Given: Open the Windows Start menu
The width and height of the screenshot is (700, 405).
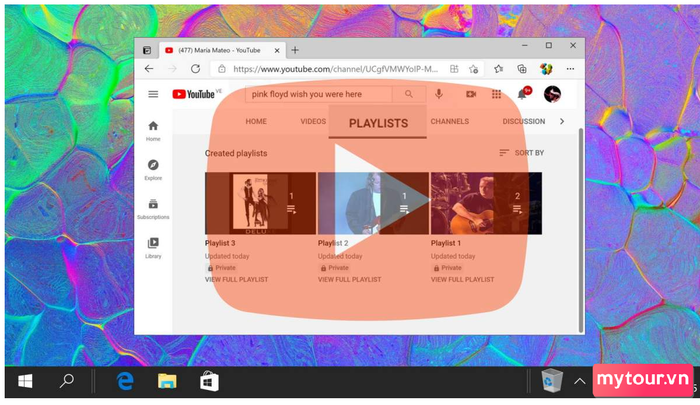Looking at the screenshot, I should click(25, 382).
